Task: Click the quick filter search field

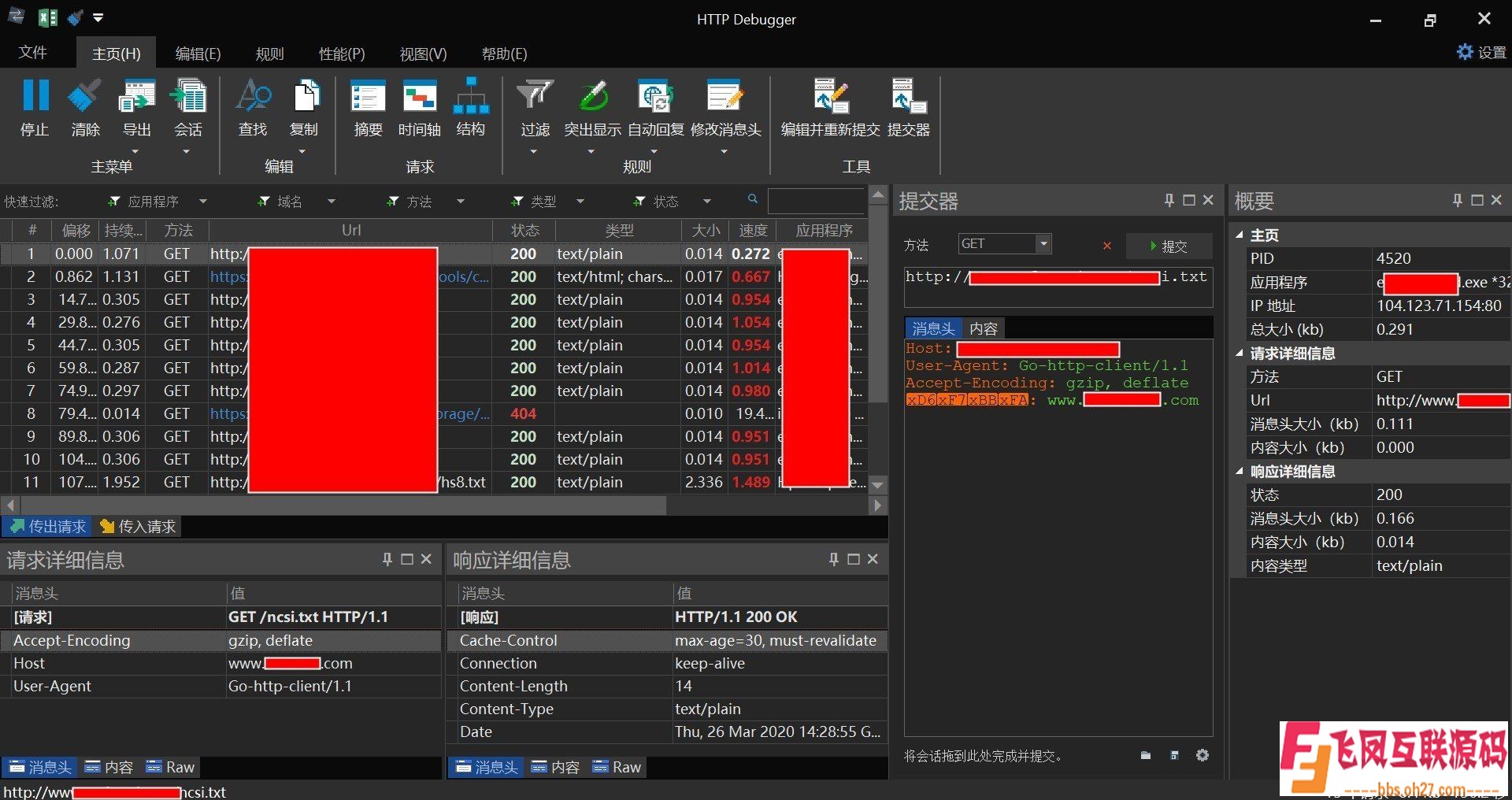Action: point(816,202)
